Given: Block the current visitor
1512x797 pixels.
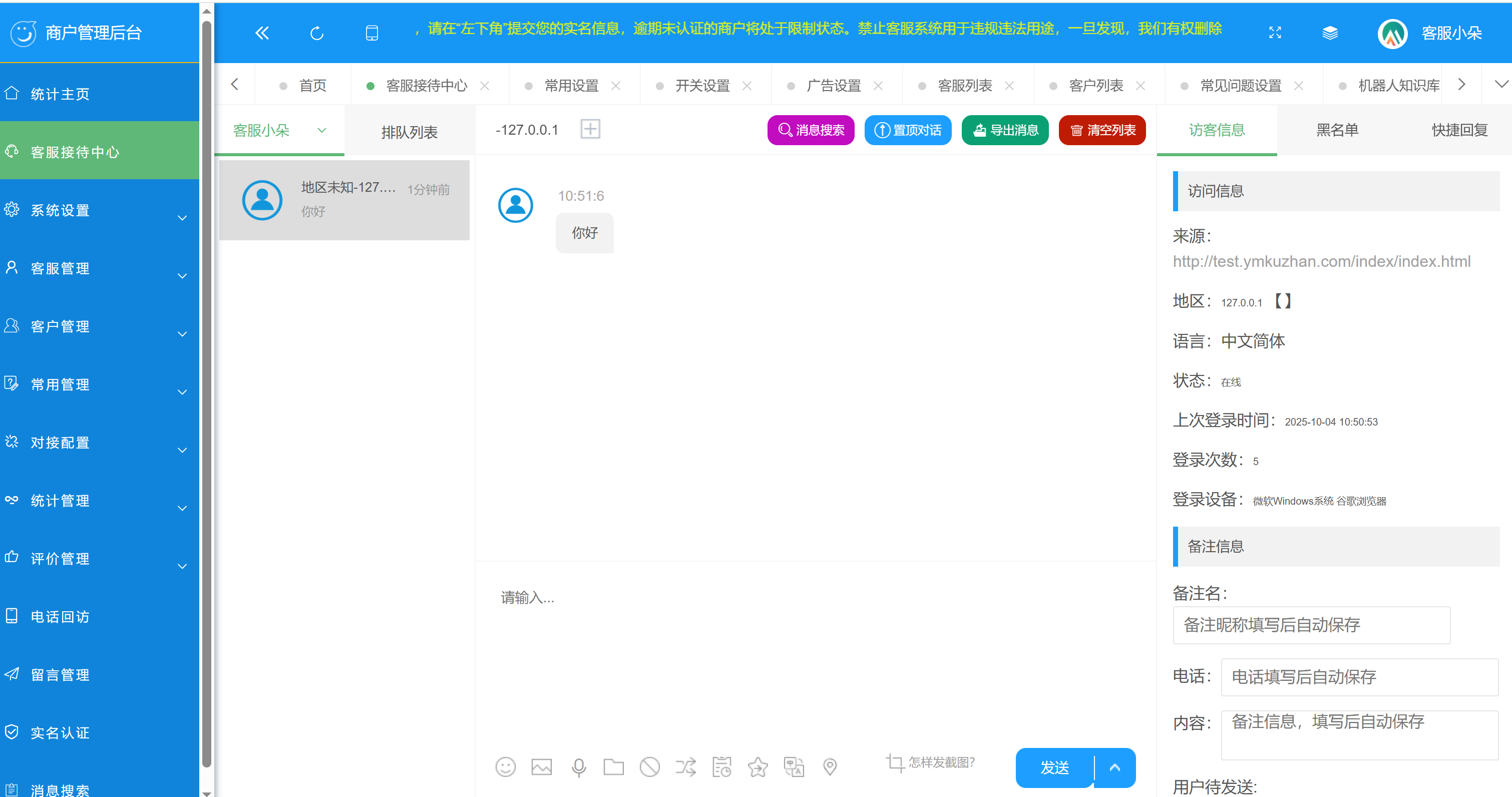Looking at the screenshot, I should [x=650, y=766].
